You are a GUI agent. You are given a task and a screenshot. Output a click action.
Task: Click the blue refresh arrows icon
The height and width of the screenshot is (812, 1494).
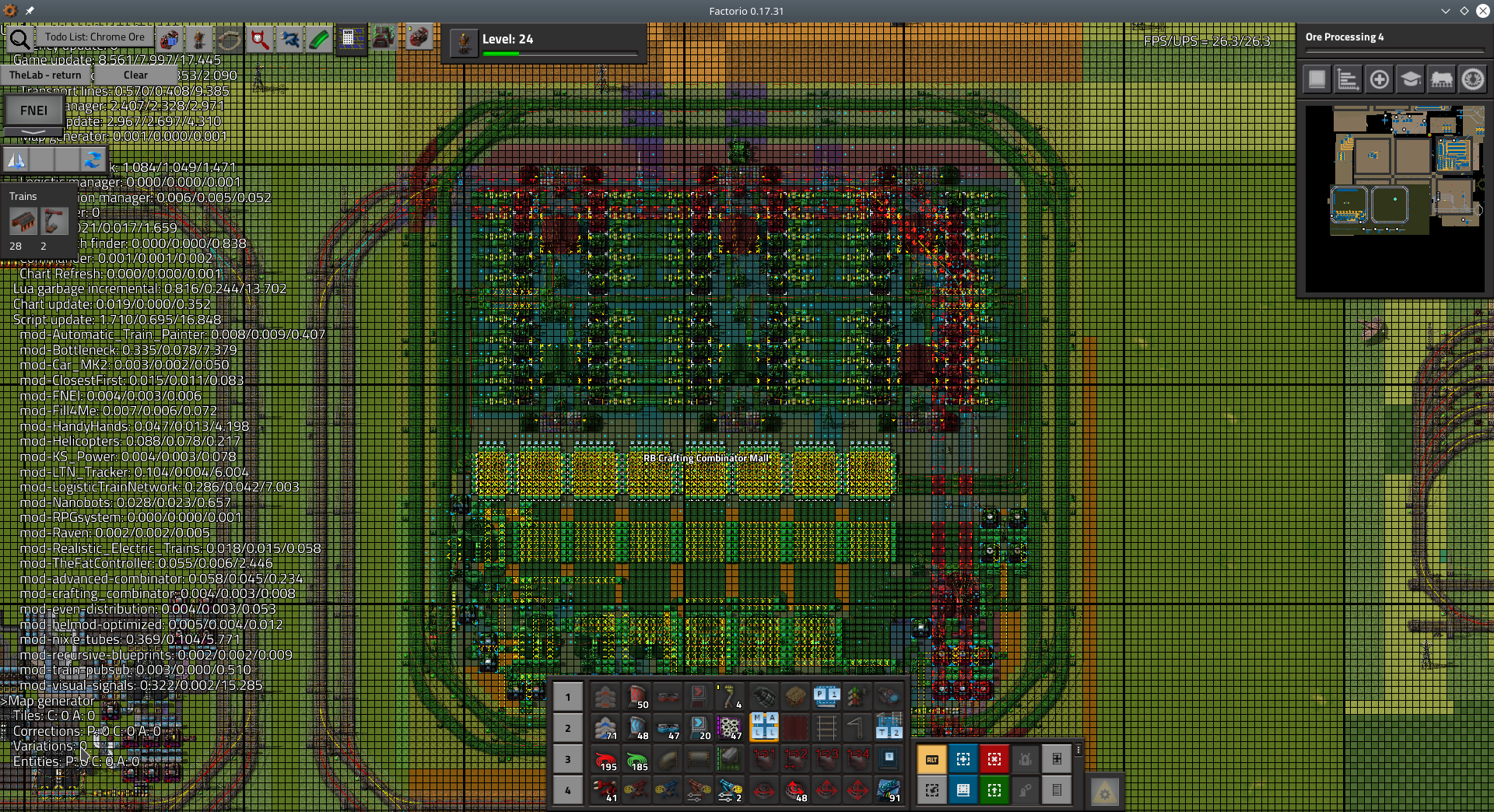tap(93, 160)
